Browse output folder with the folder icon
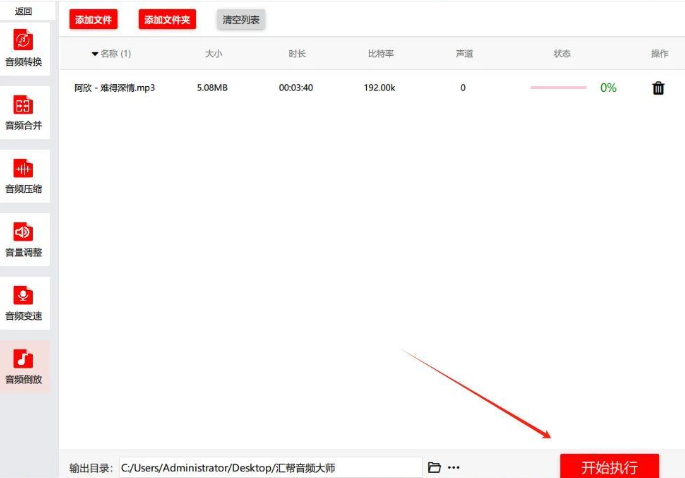The width and height of the screenshot is (685, 478). coord(434,467)
